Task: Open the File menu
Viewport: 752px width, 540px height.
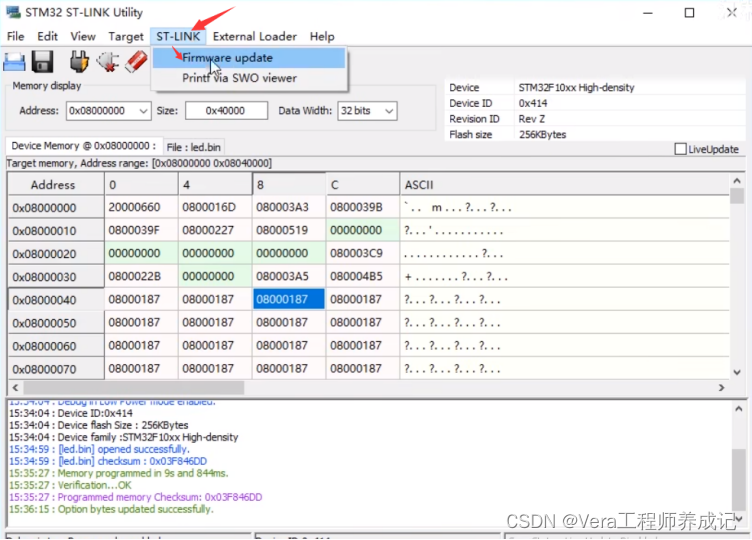Action: [15, 36]
